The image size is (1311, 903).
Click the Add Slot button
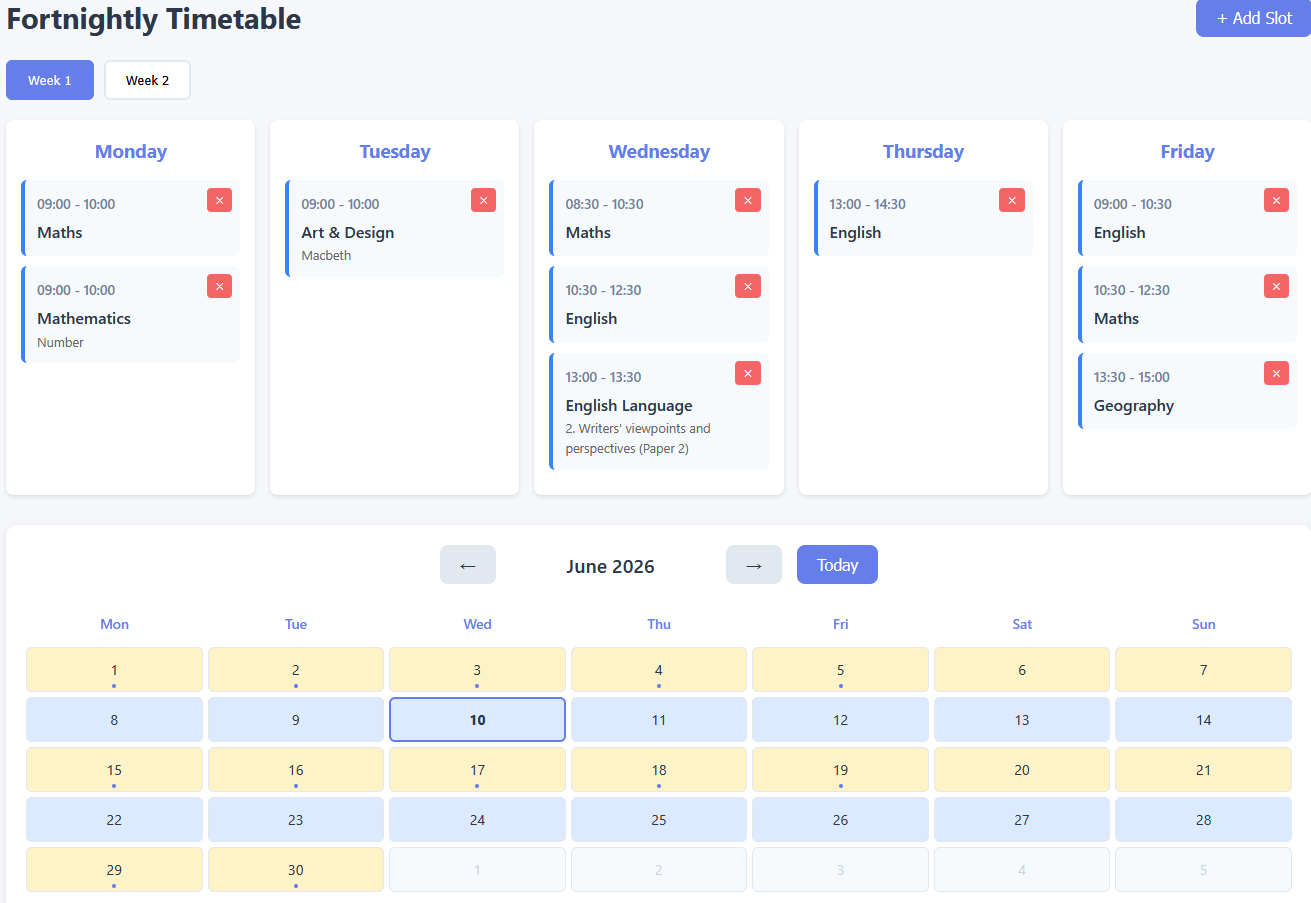[1254, 18]
